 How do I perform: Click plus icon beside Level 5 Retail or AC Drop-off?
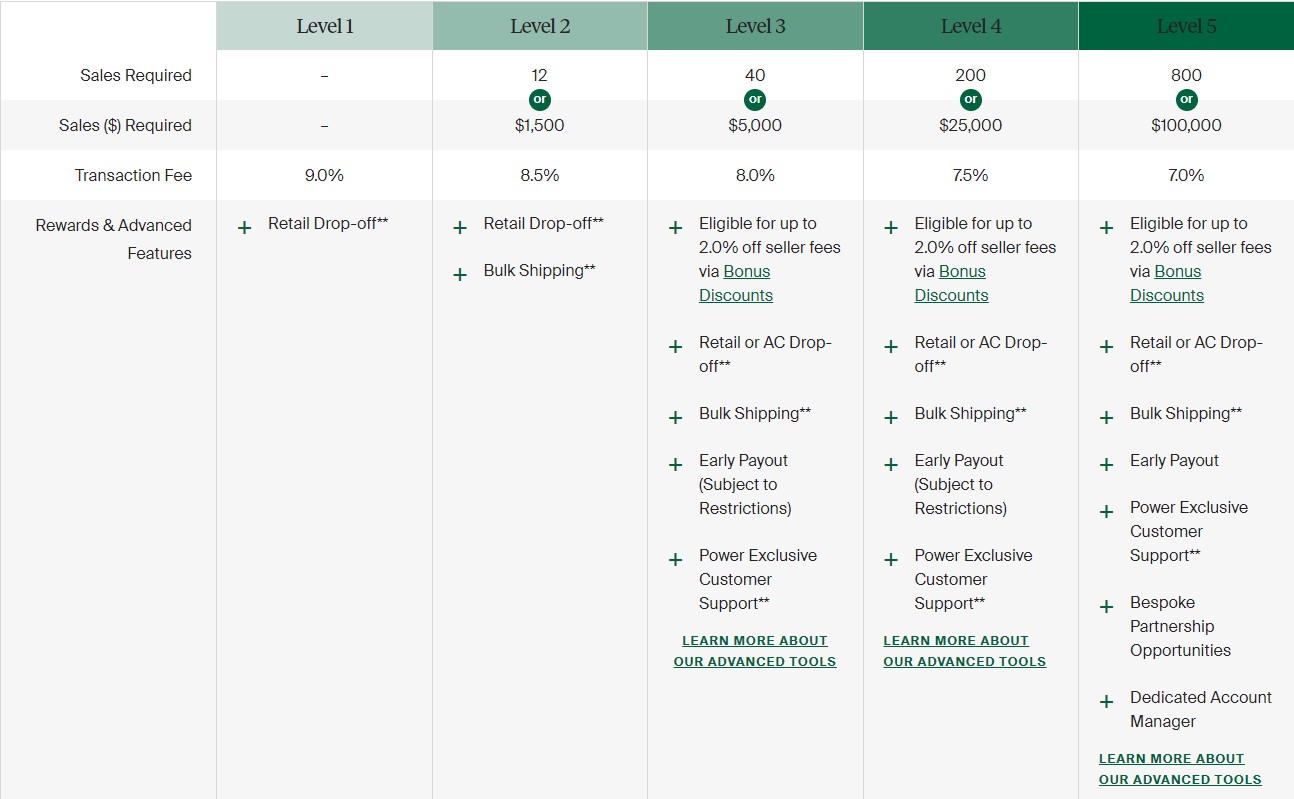[1106, 347]
